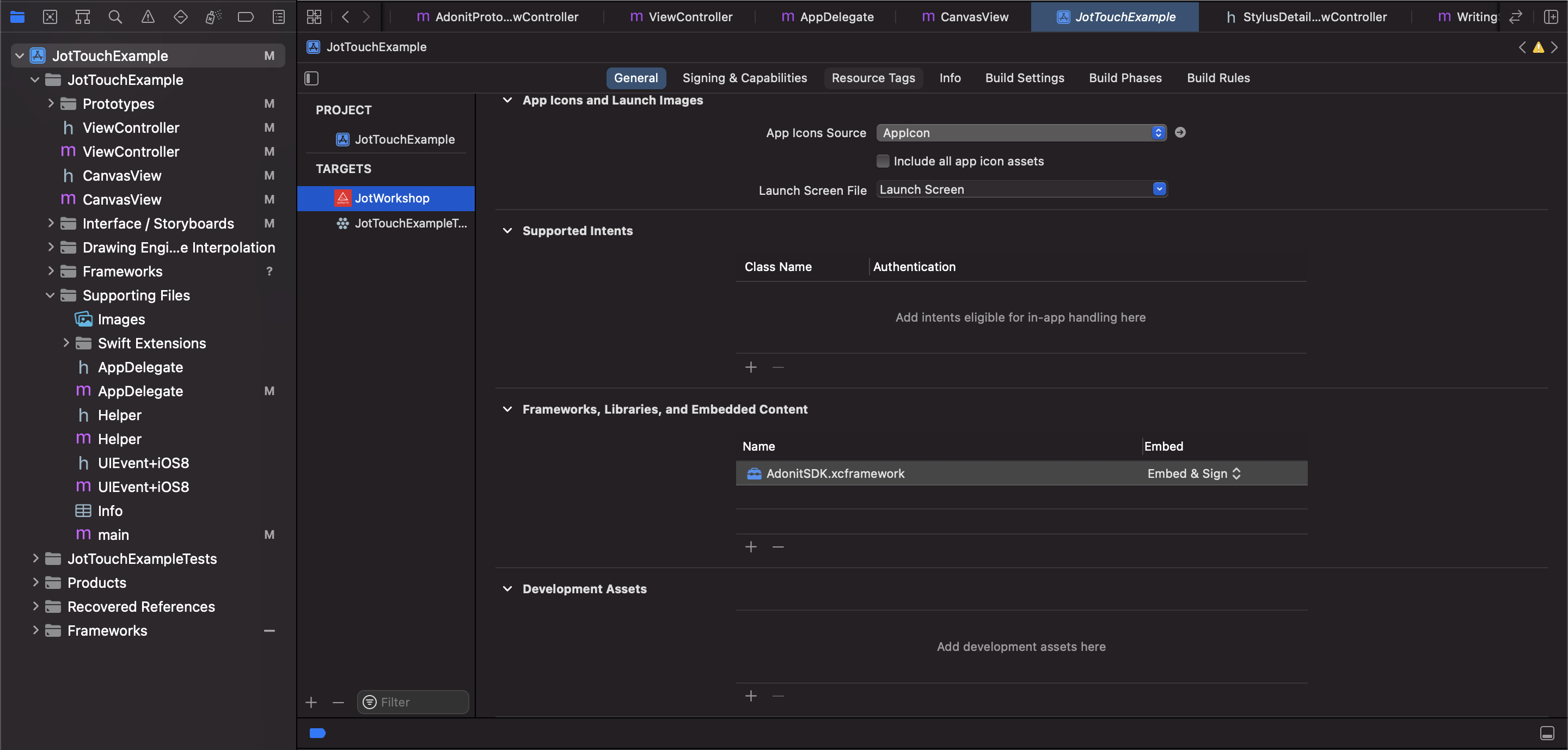
Task: Open the Issue navigator warning icon
Action: 148,17
